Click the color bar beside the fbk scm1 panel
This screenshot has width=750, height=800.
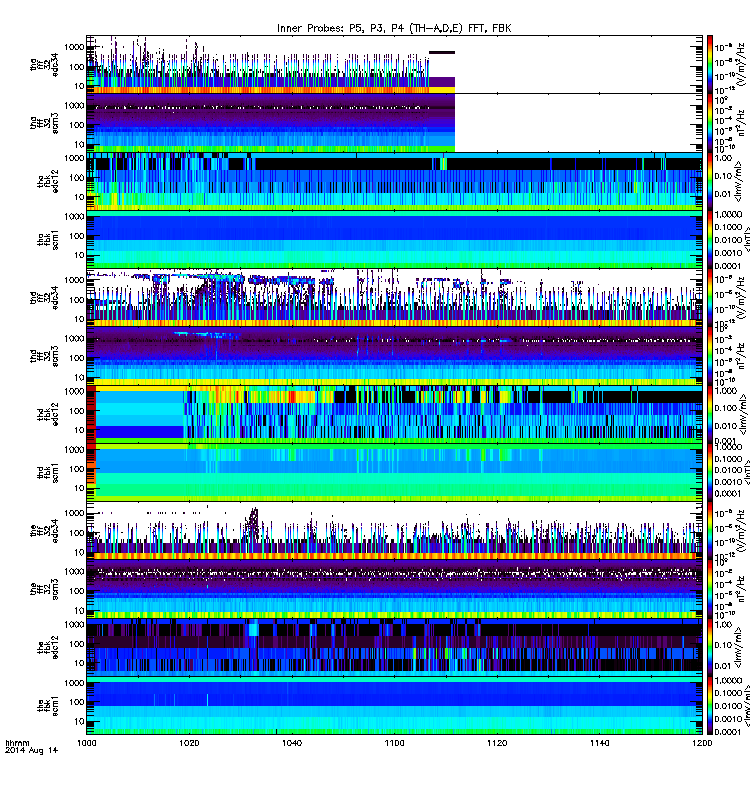pyautogui.click(x=710, y=706)
